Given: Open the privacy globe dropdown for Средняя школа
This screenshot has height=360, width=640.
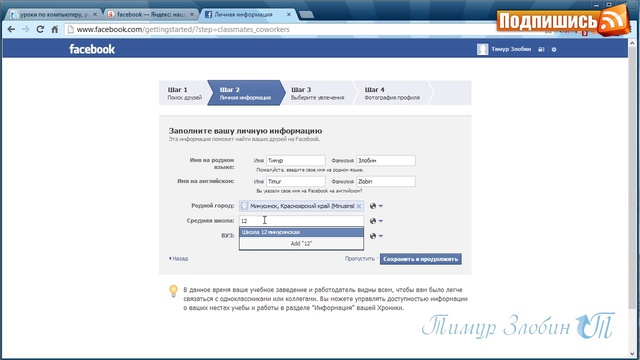Looking at the screenshot, I should coord(376,221).
